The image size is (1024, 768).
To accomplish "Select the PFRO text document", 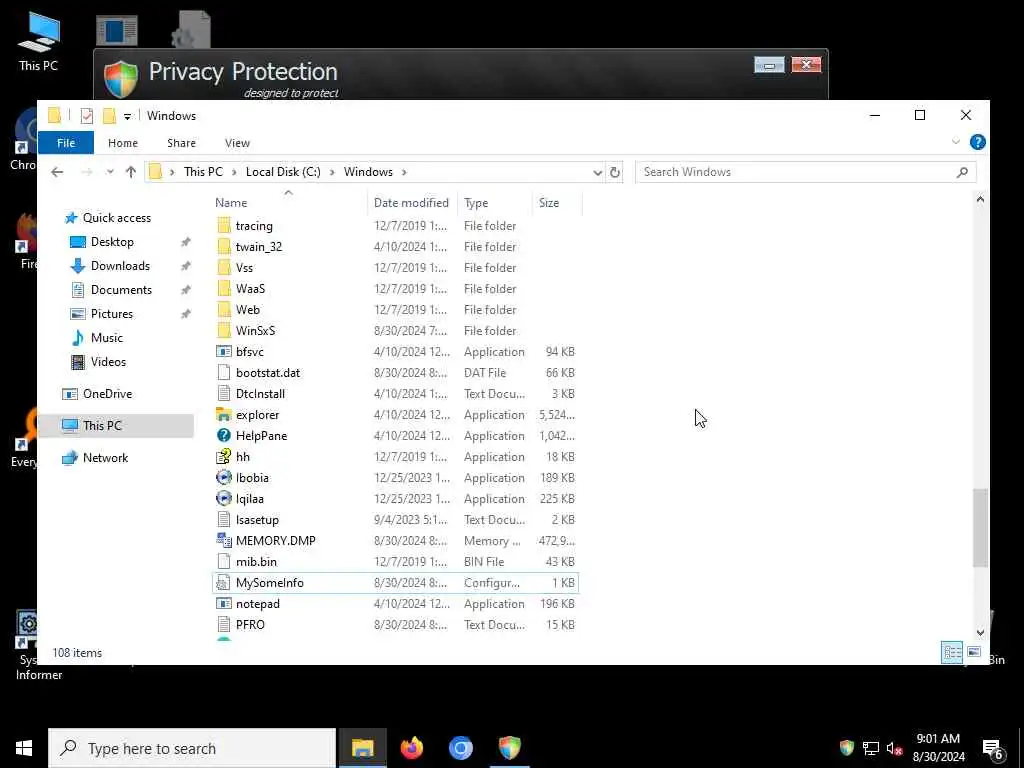I will click(250, 625).
